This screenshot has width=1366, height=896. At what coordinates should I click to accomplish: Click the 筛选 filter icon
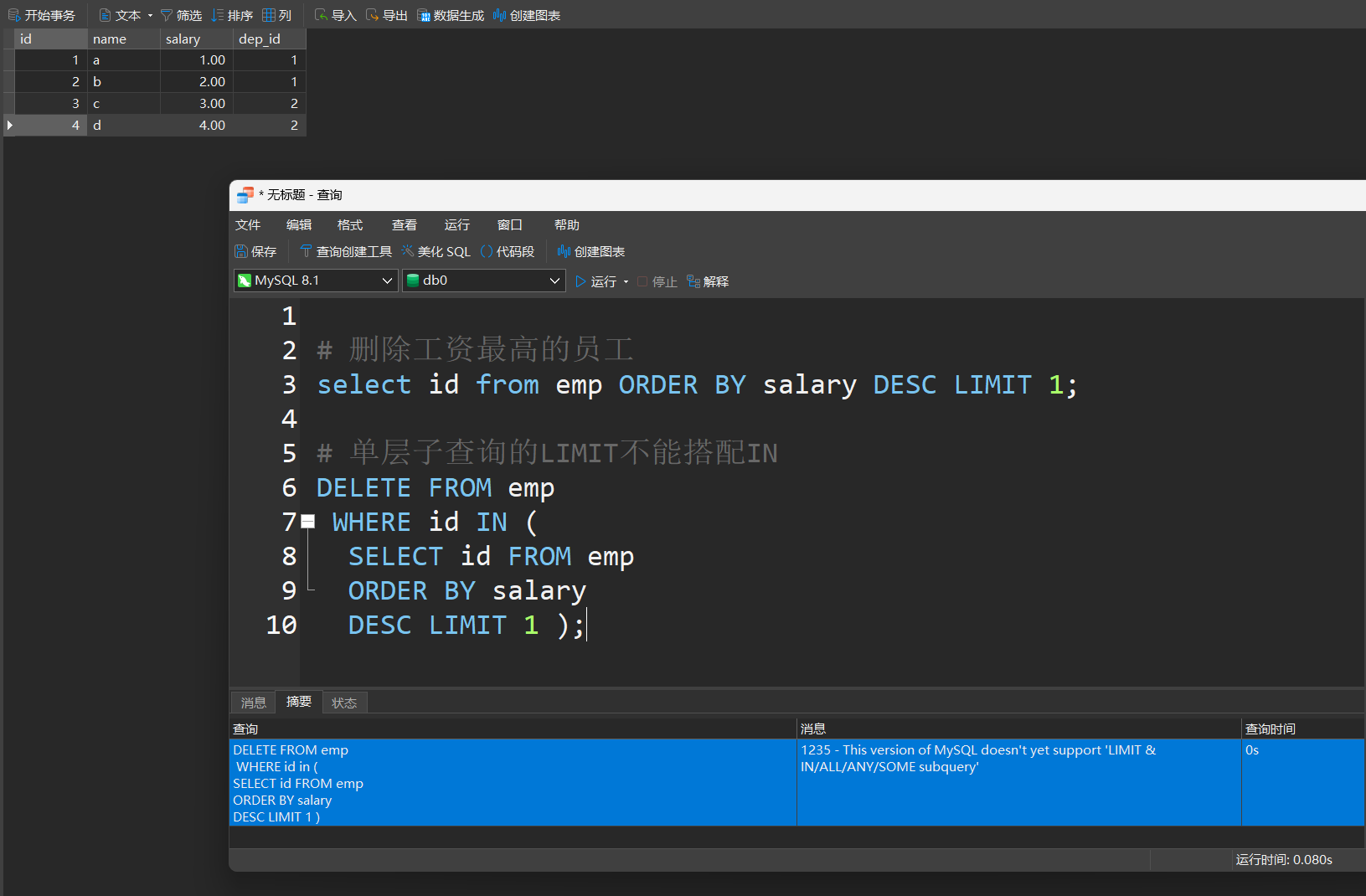pyautogui.click(x=166, y=15)
